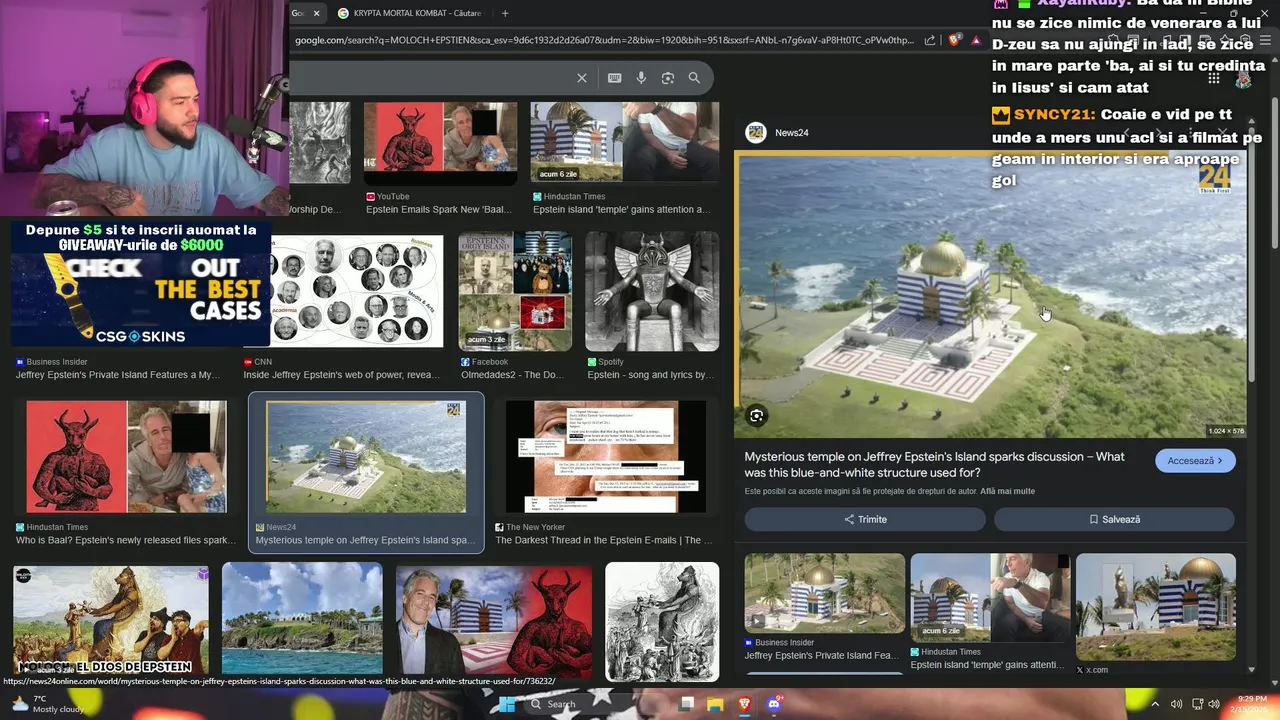Screen dimensions: 1280x720
Task: Click the Accesează button
Action: [x=1195, y=461]
